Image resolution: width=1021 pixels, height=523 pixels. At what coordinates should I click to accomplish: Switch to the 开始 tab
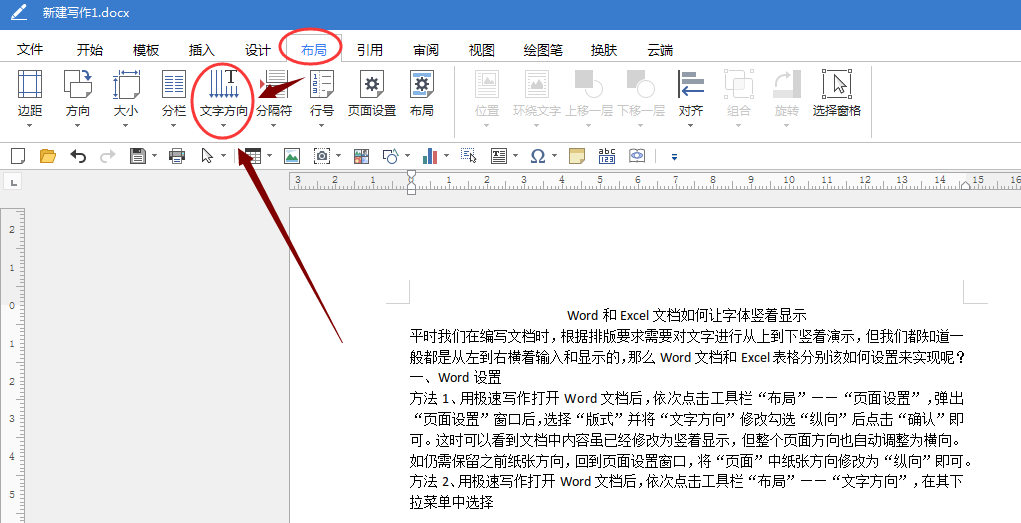pos(90,50)
